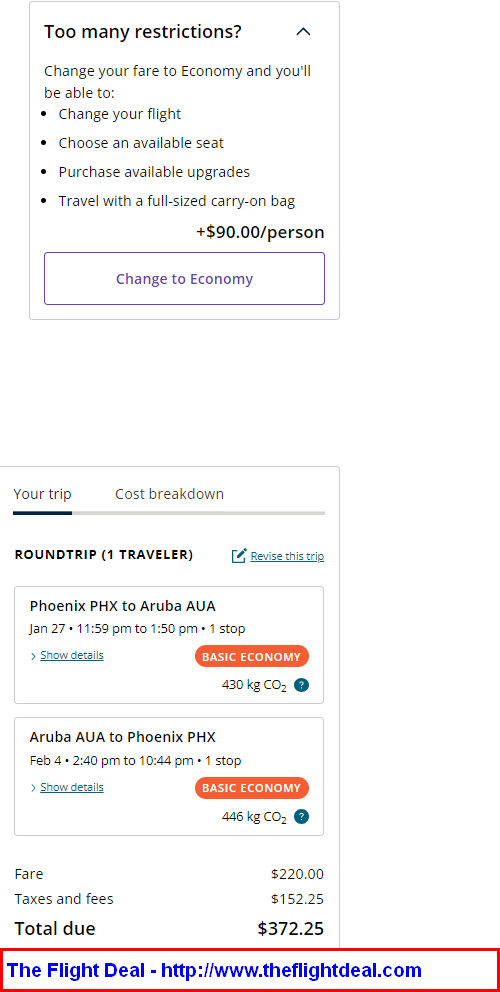
Task: Click the $372.25 total due amount
Action: point(291,929)
